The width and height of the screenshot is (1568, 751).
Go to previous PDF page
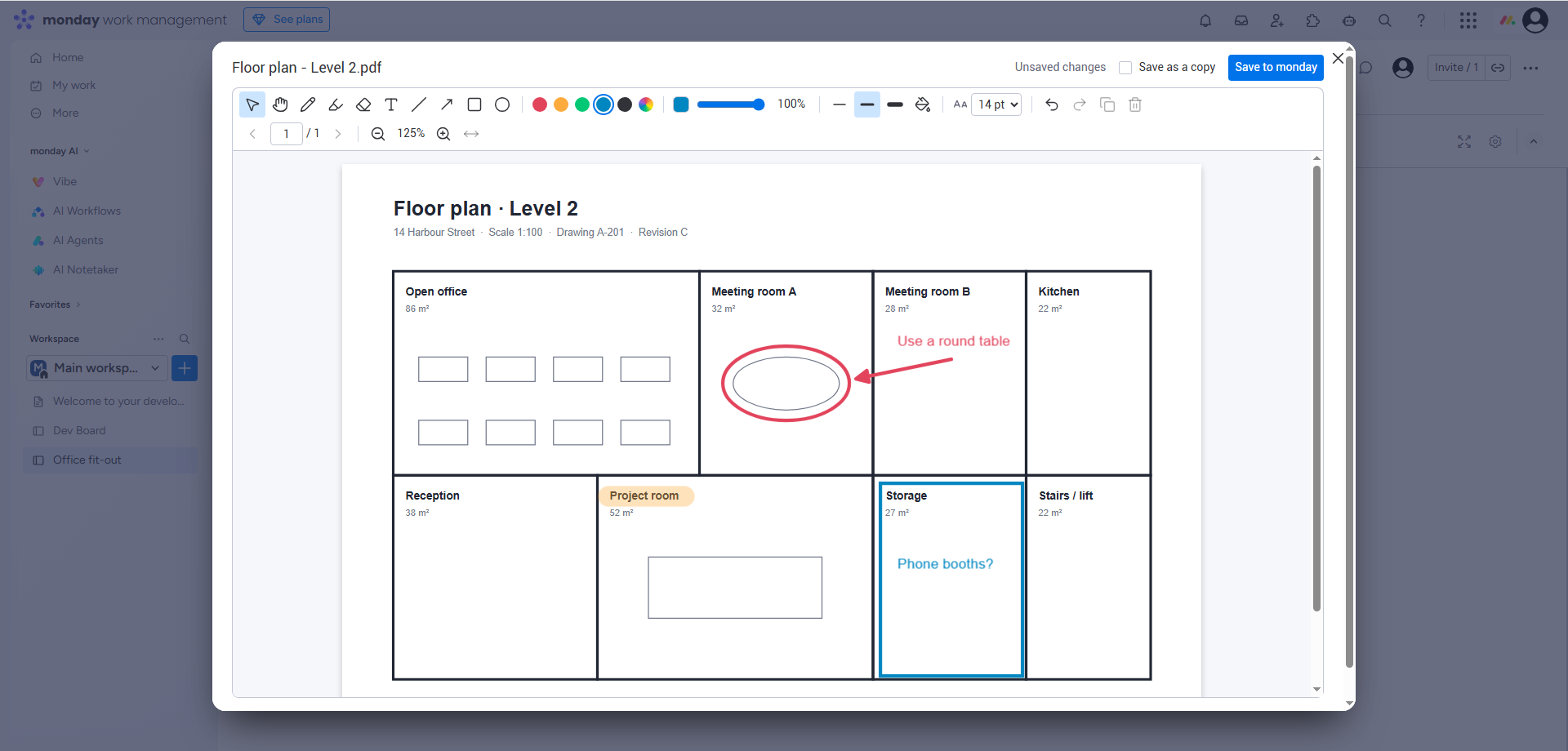pyautogui.click(x=253, y=134)
